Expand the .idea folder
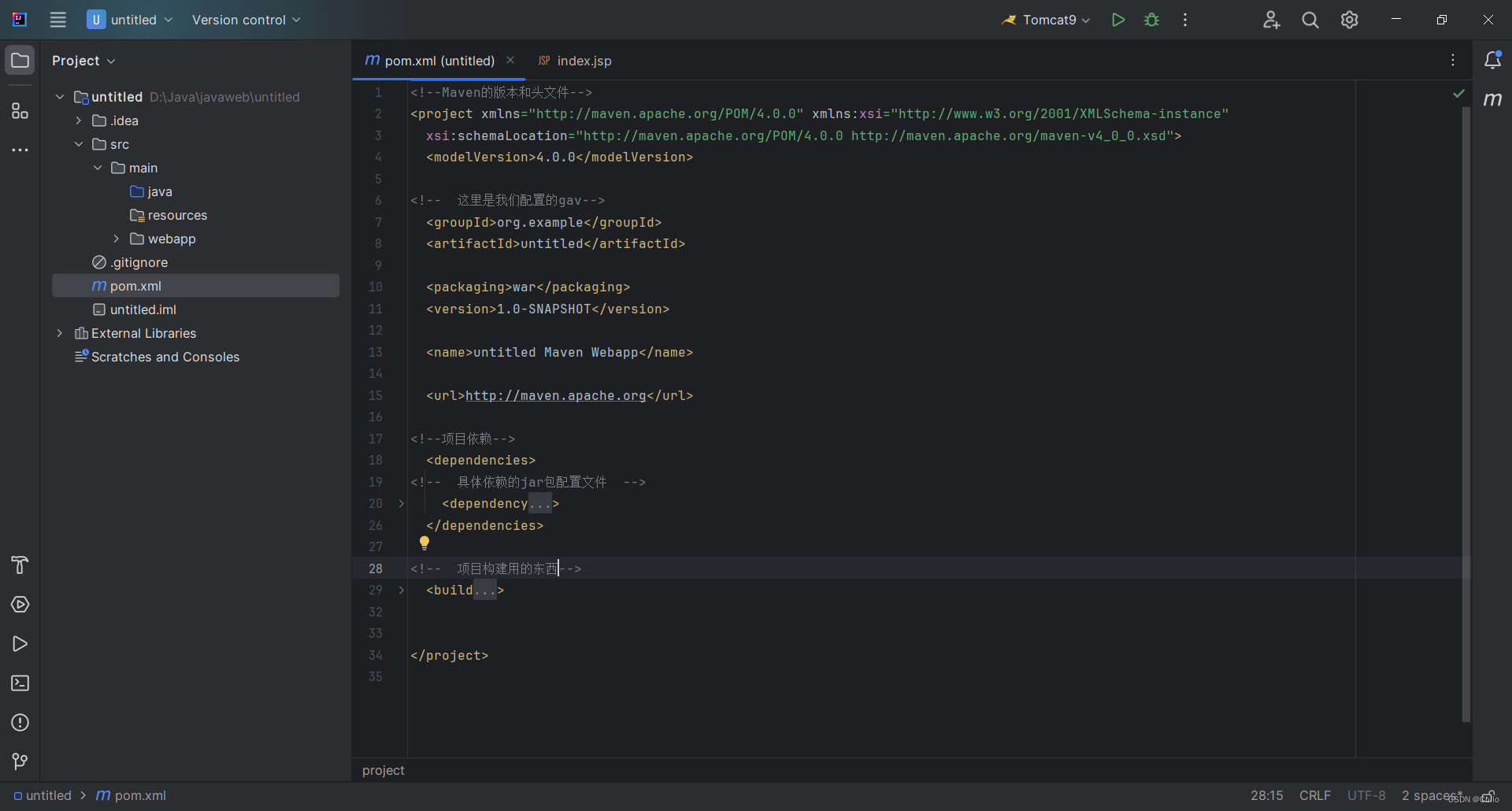 coord(79,120)
